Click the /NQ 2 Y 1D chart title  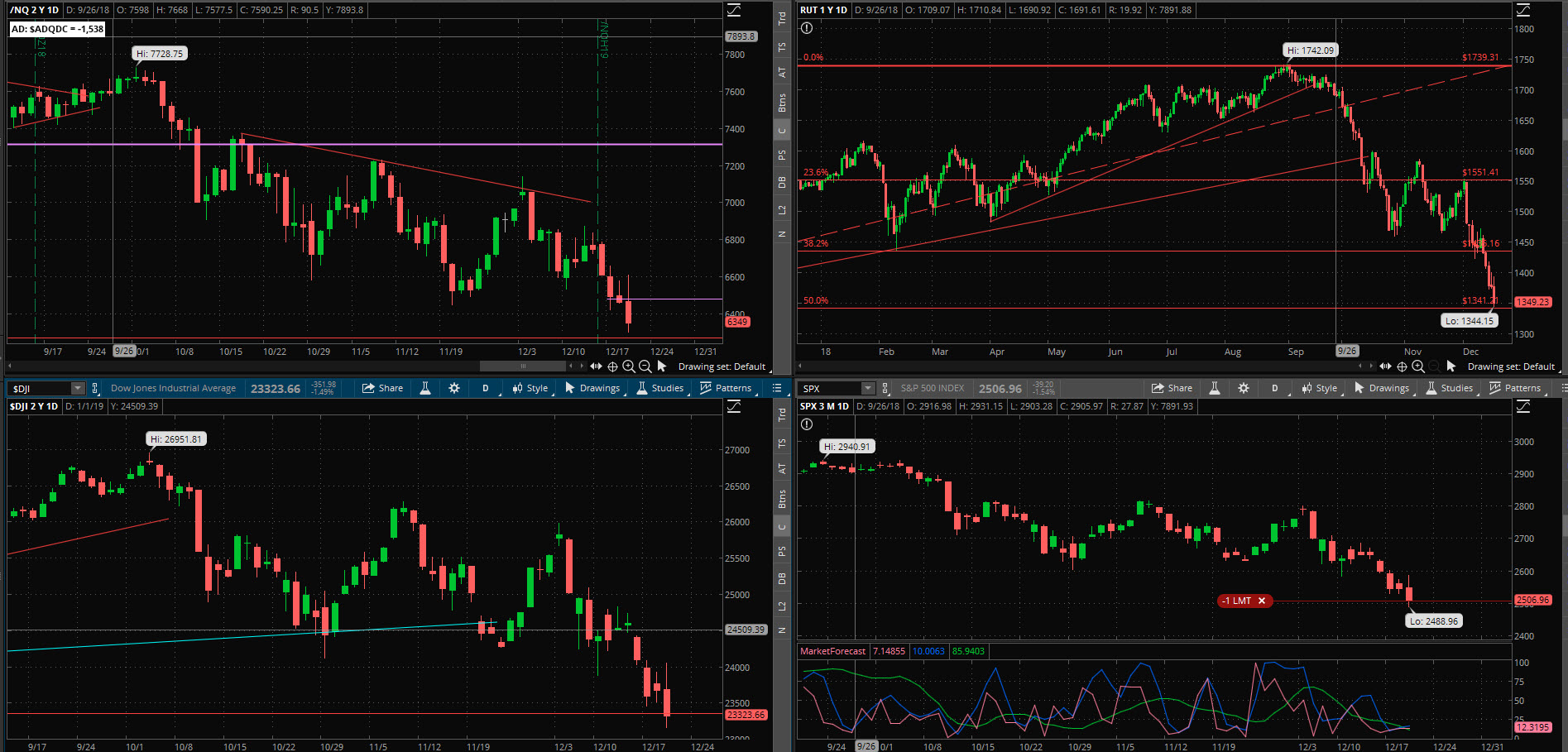coord(34,10)
